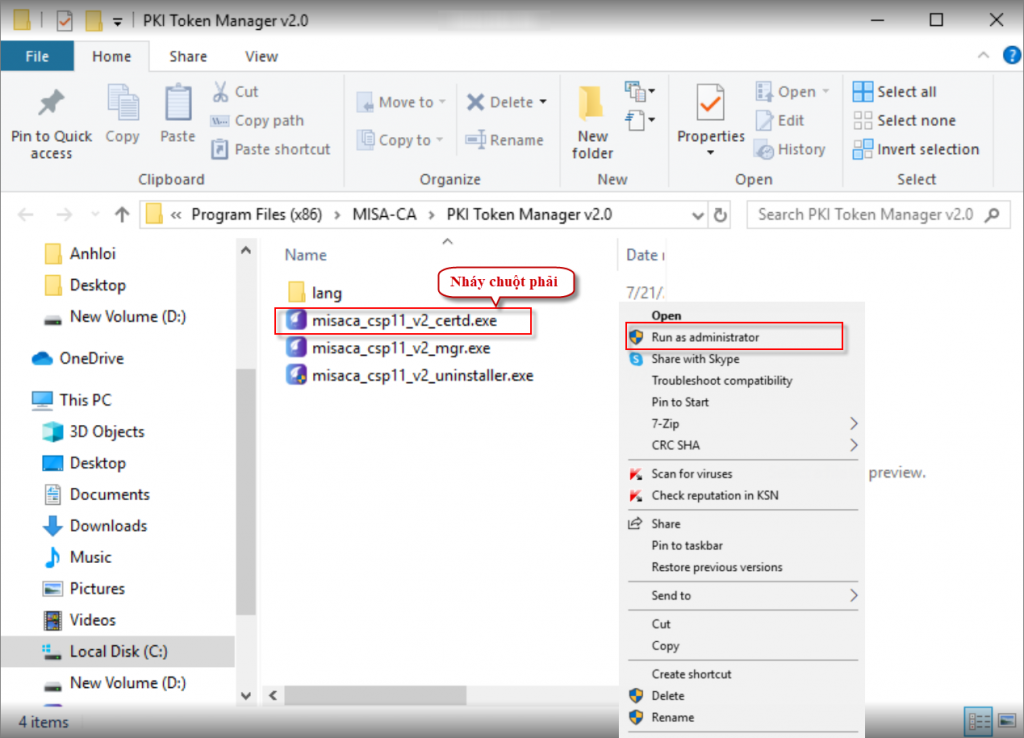Click History in the Open group
This screenshot has height=738, width=1024.
(790, 150)
